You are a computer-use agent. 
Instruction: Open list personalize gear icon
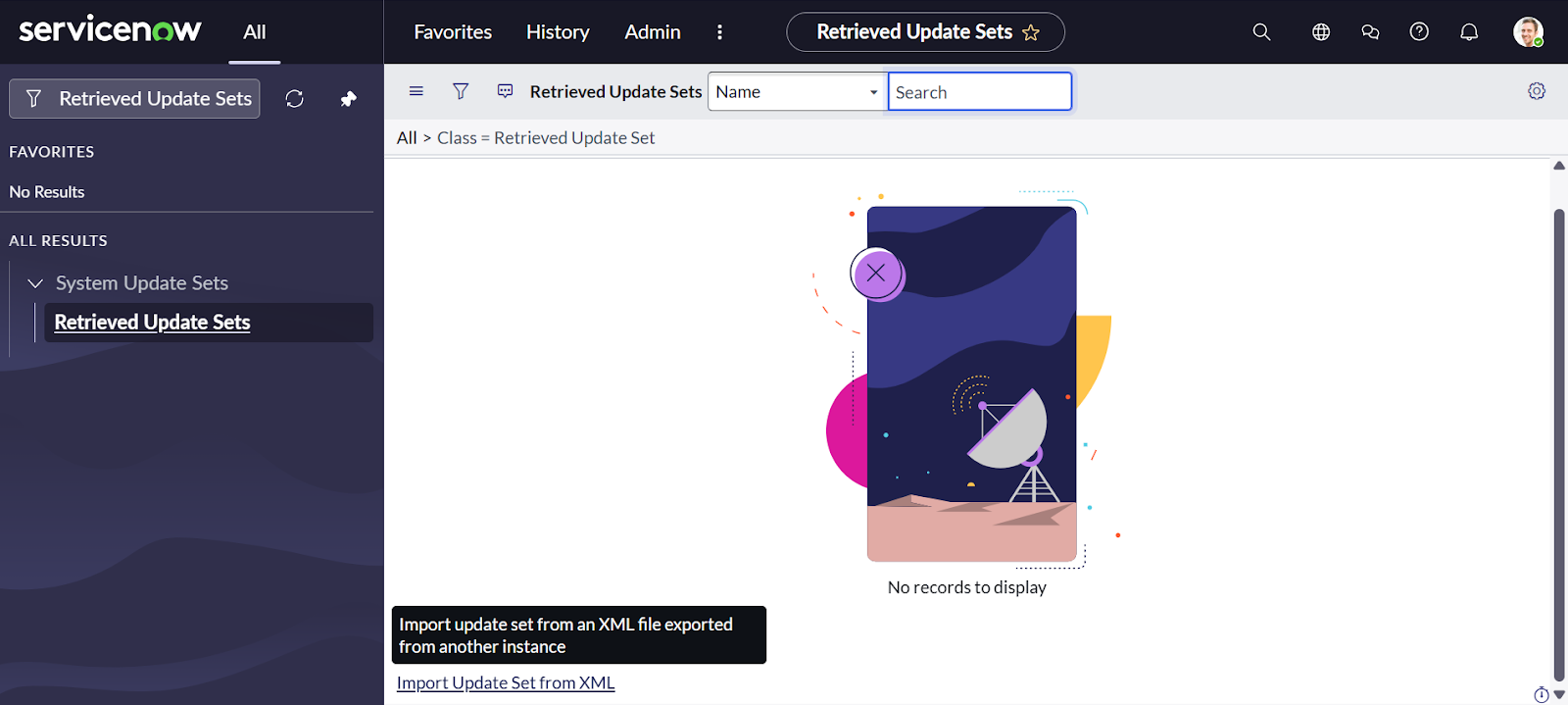pyautogui.click(x=1537, y=91)
